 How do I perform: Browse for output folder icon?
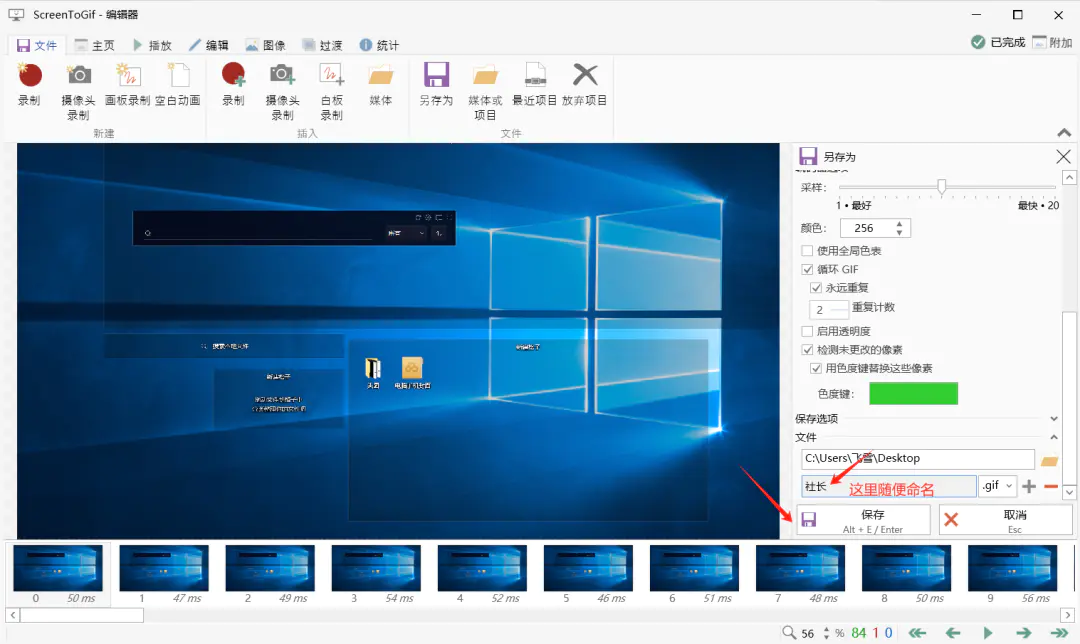click(x=1050, y=459)
